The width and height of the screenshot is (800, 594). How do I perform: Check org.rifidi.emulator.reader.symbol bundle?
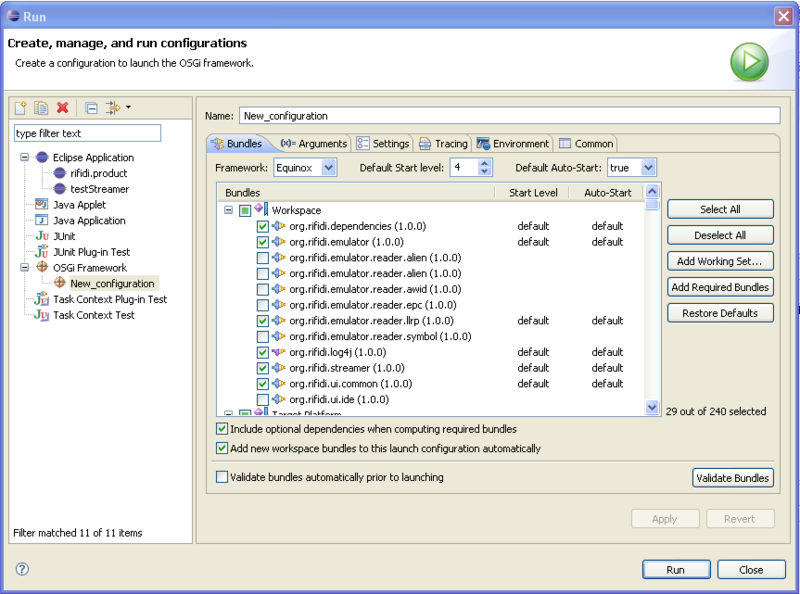click(x=262, y=337)
